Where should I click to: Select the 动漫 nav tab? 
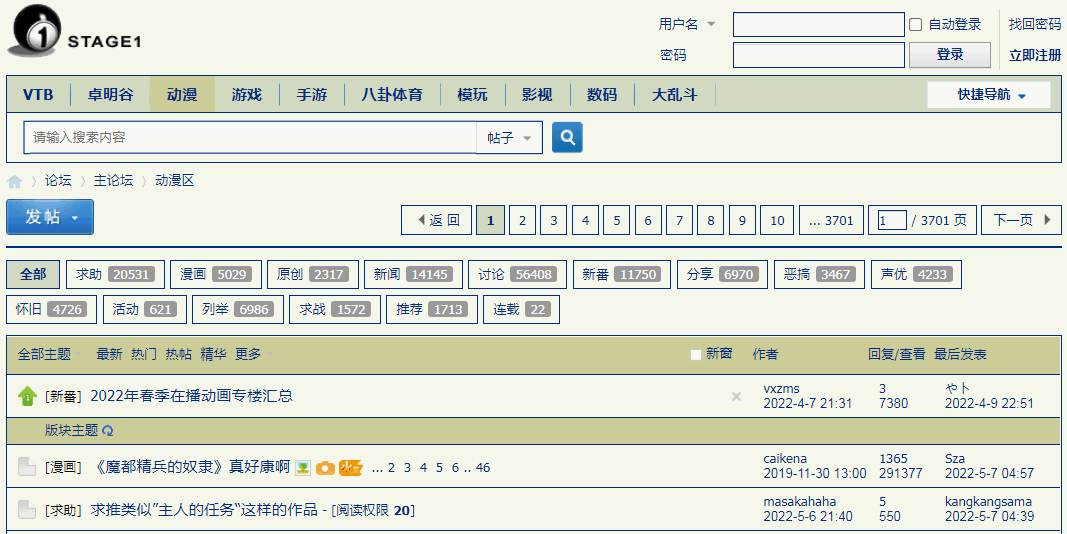click(182, 95)
